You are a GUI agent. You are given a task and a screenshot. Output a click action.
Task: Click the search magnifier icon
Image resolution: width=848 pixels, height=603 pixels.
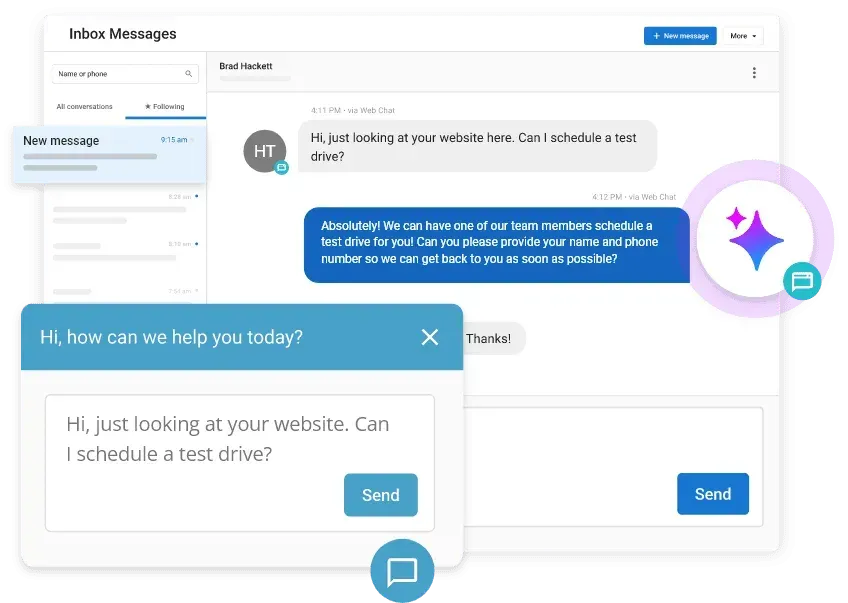(189, 74)
